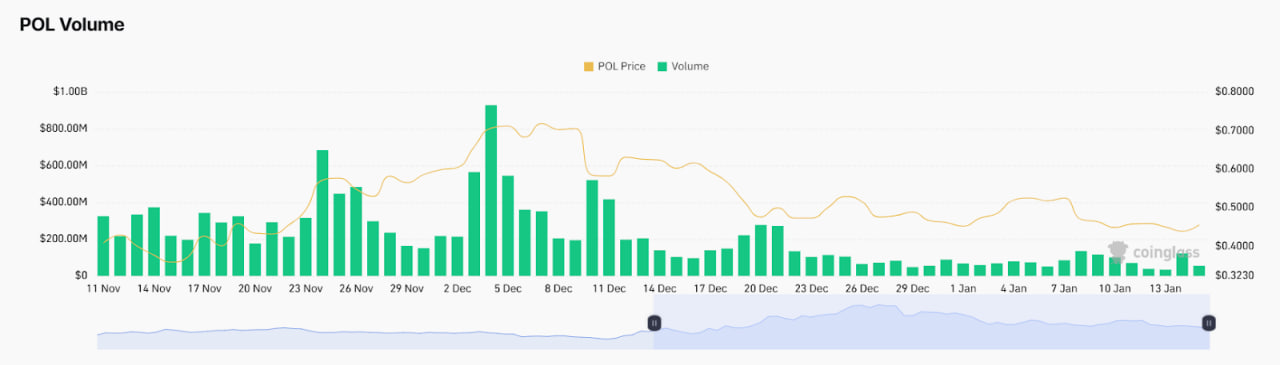The height and width of the screenshot is (365, 1280).
Task: Click the yellow POL Price legend swatch
Action: click(x=588, y=67)
